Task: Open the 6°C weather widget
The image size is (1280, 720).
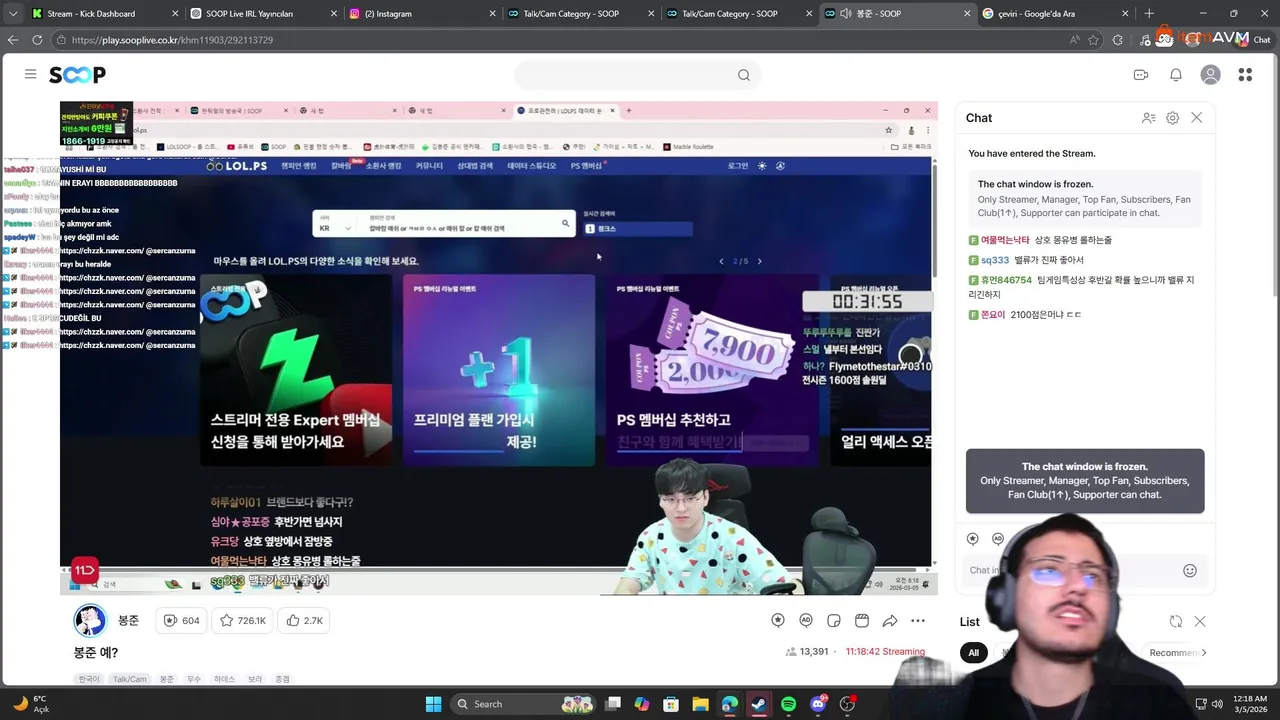Action: [31, 704]
